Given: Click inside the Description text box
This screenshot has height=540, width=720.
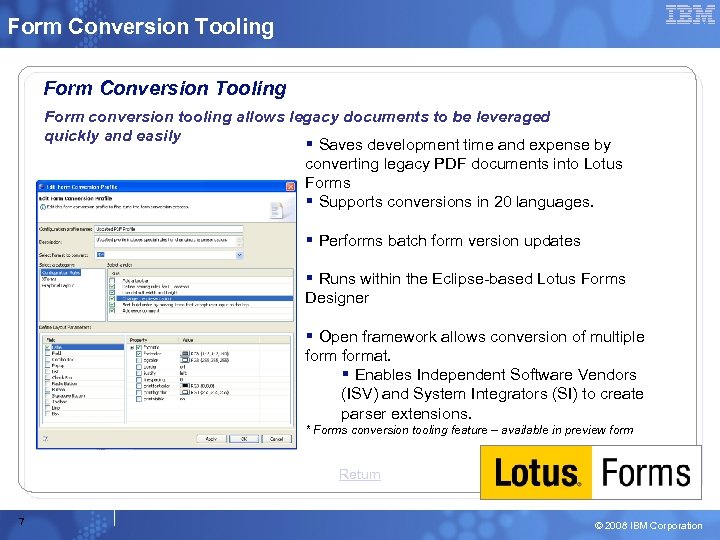Looking at the screenshot, I should point(165,241).
